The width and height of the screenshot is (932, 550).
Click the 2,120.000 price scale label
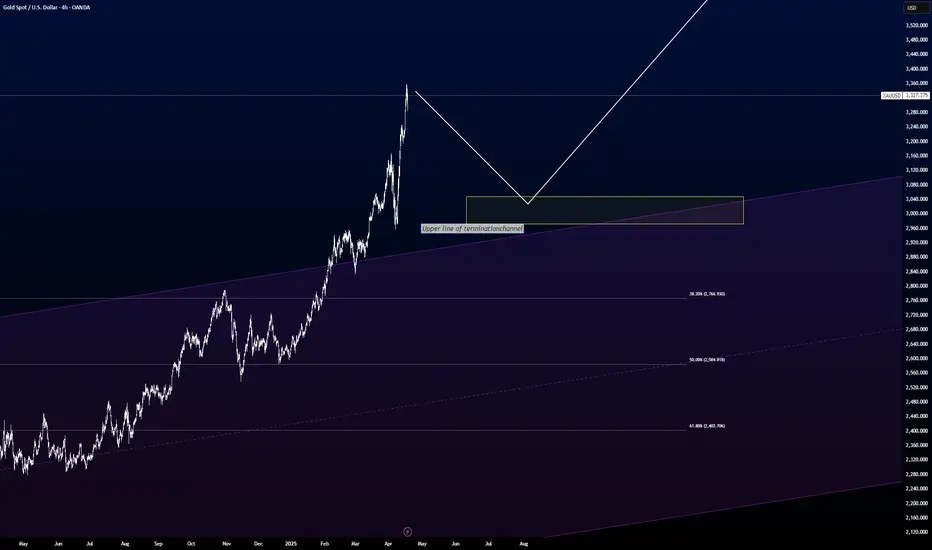click(917, 532)
